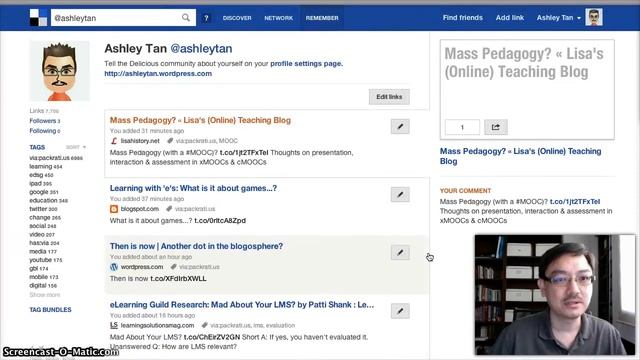Edit the Mass Pedagogy link with pencil icon

tap(400, 127)
